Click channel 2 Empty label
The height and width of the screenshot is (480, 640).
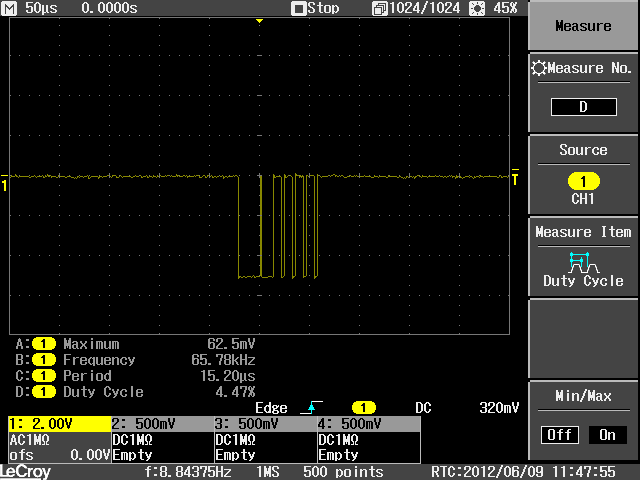(x=132, y=455)
